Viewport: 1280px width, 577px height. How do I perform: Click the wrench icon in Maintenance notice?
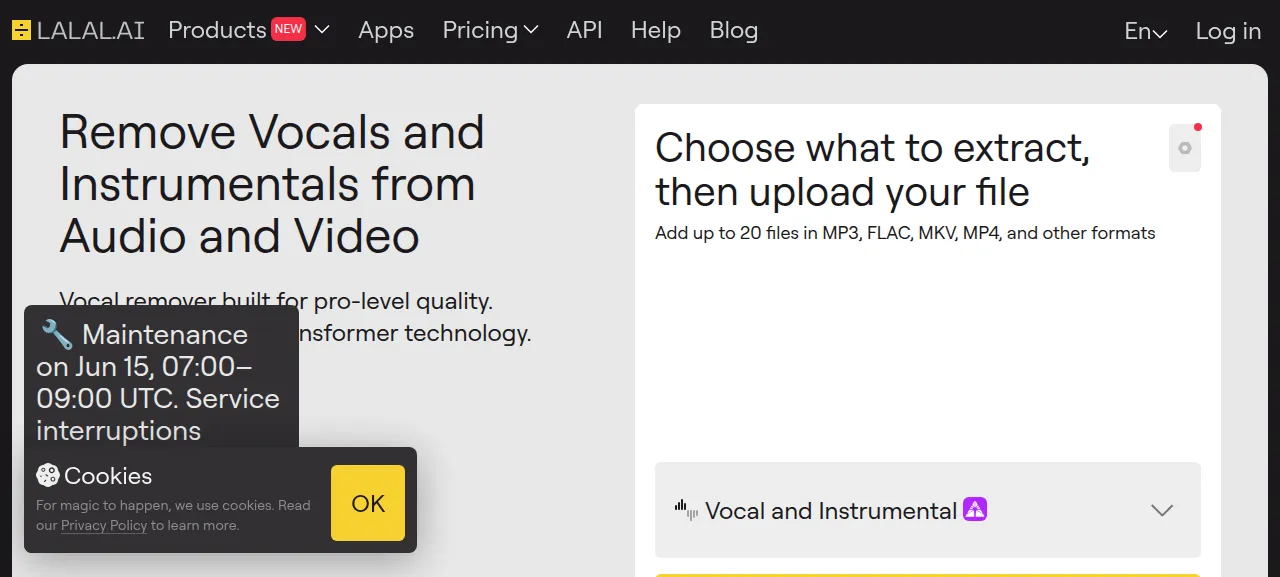tap(57, 333)
